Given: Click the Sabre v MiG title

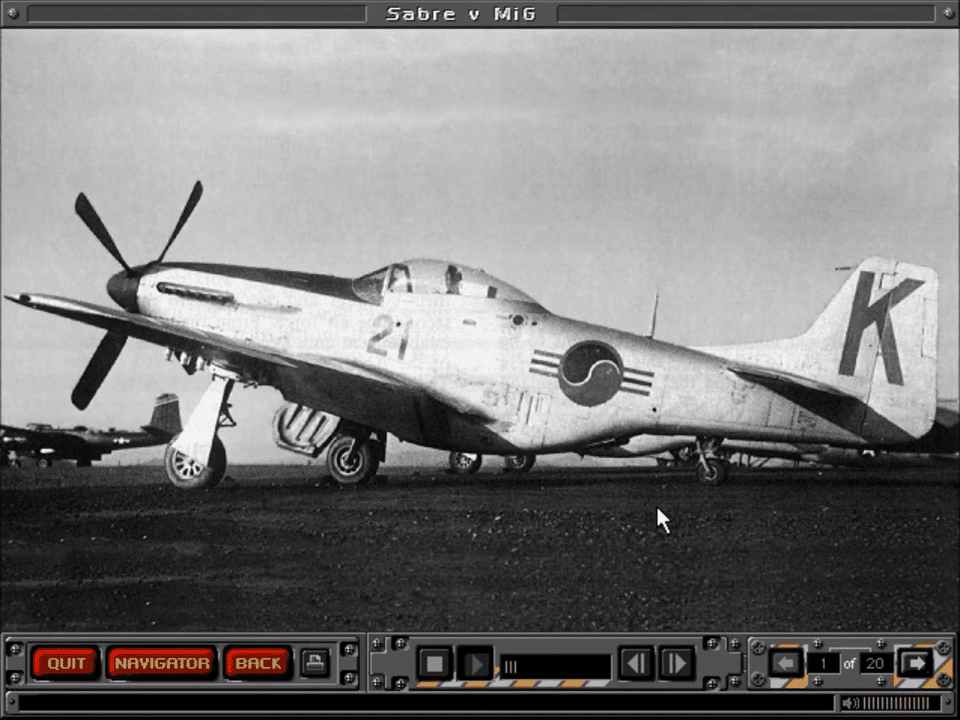Looking at the screenshot, I should [461, 13].
